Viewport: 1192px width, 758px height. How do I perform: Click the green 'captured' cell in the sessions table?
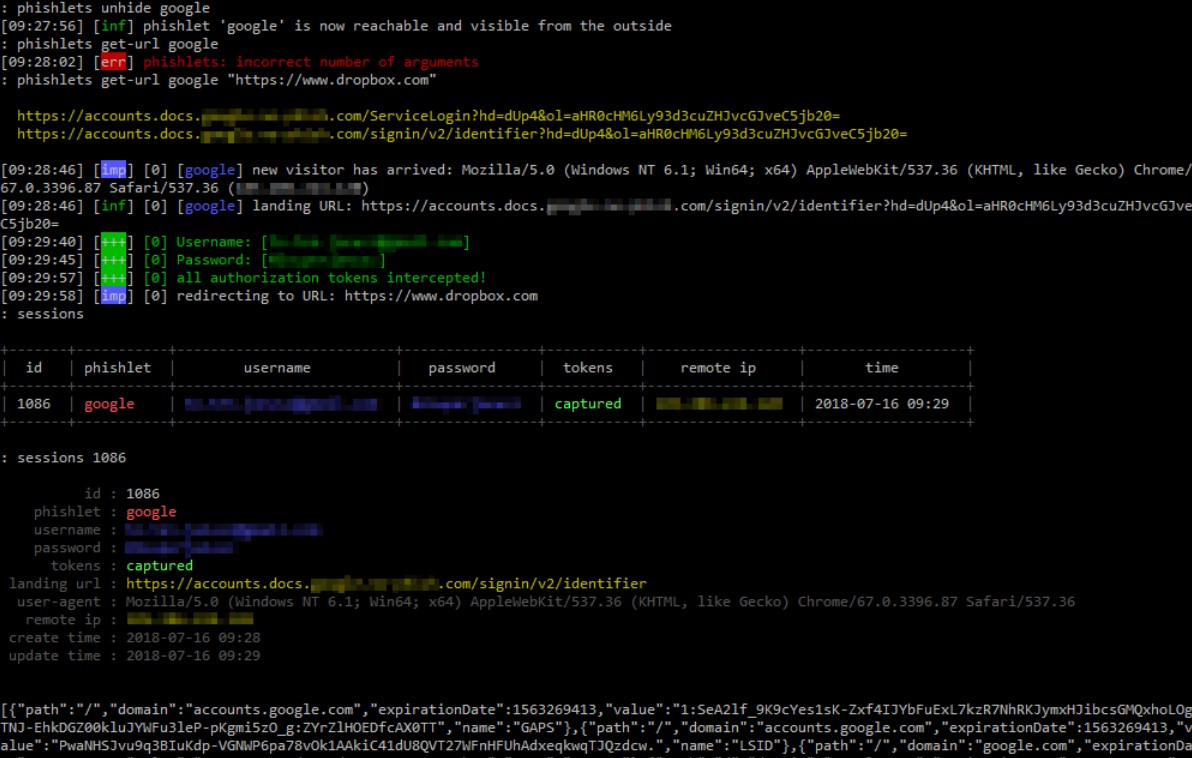point(588,404)
